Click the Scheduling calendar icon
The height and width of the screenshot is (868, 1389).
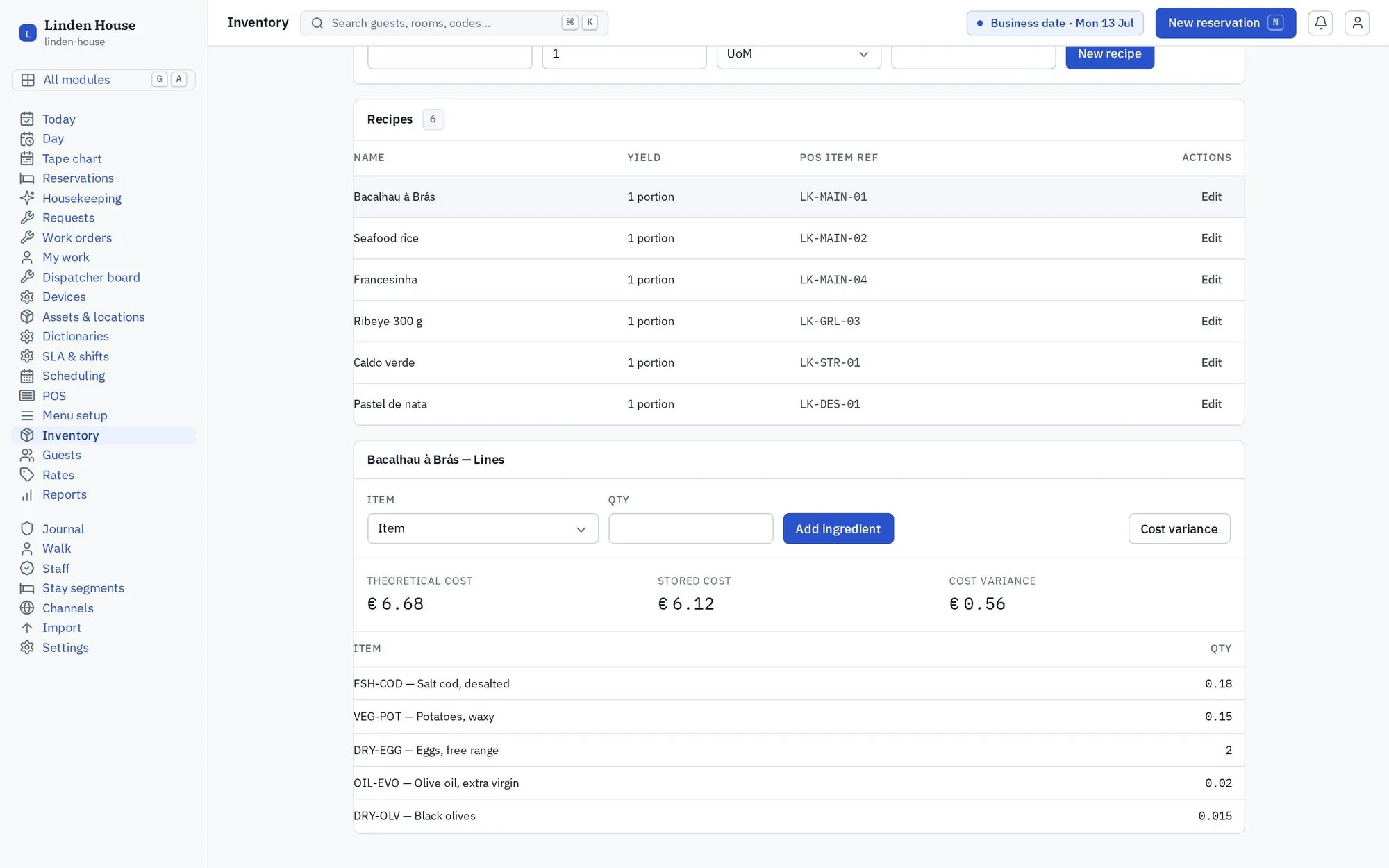27,376
